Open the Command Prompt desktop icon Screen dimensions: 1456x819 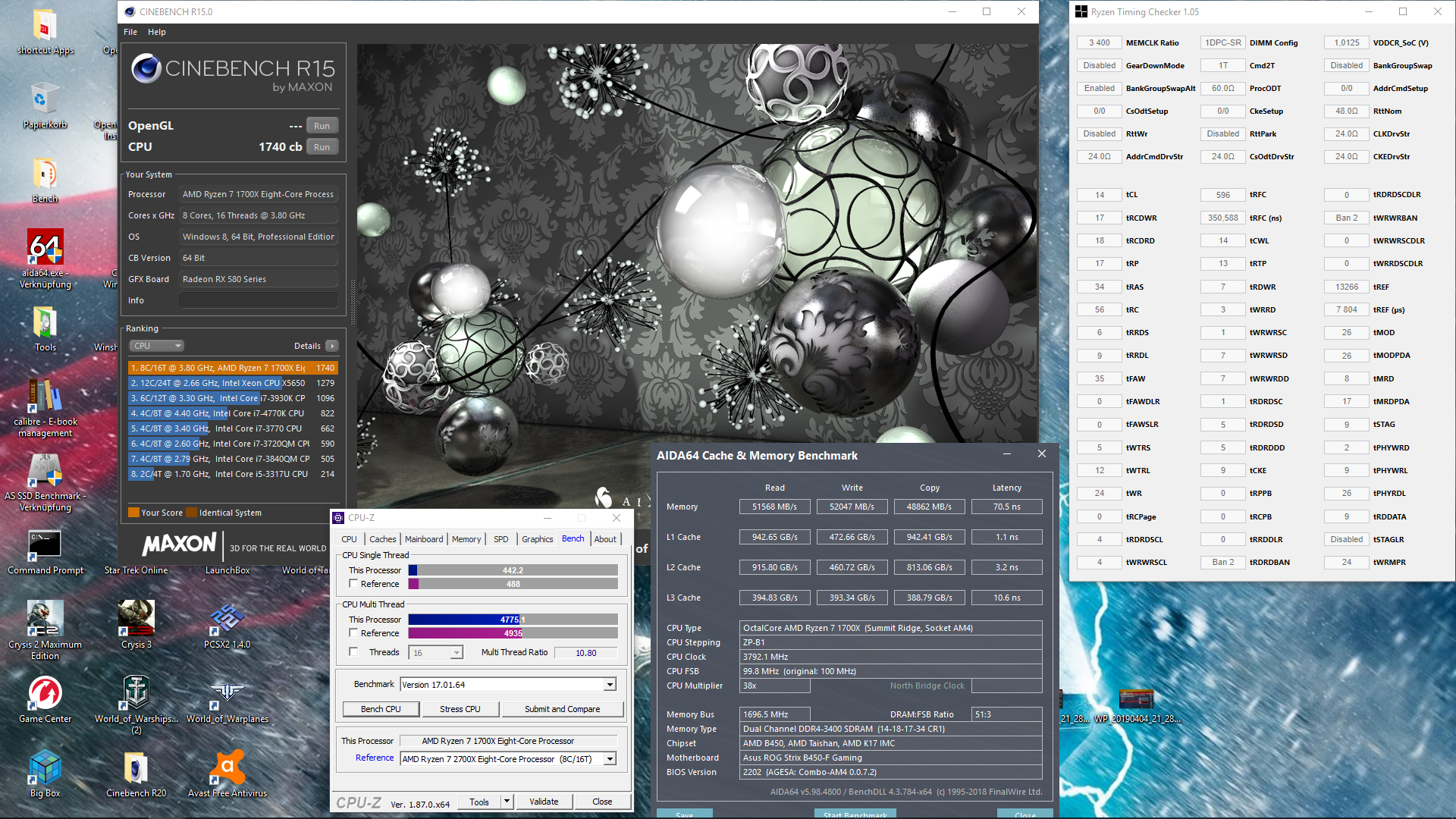[x=45, y=544]
